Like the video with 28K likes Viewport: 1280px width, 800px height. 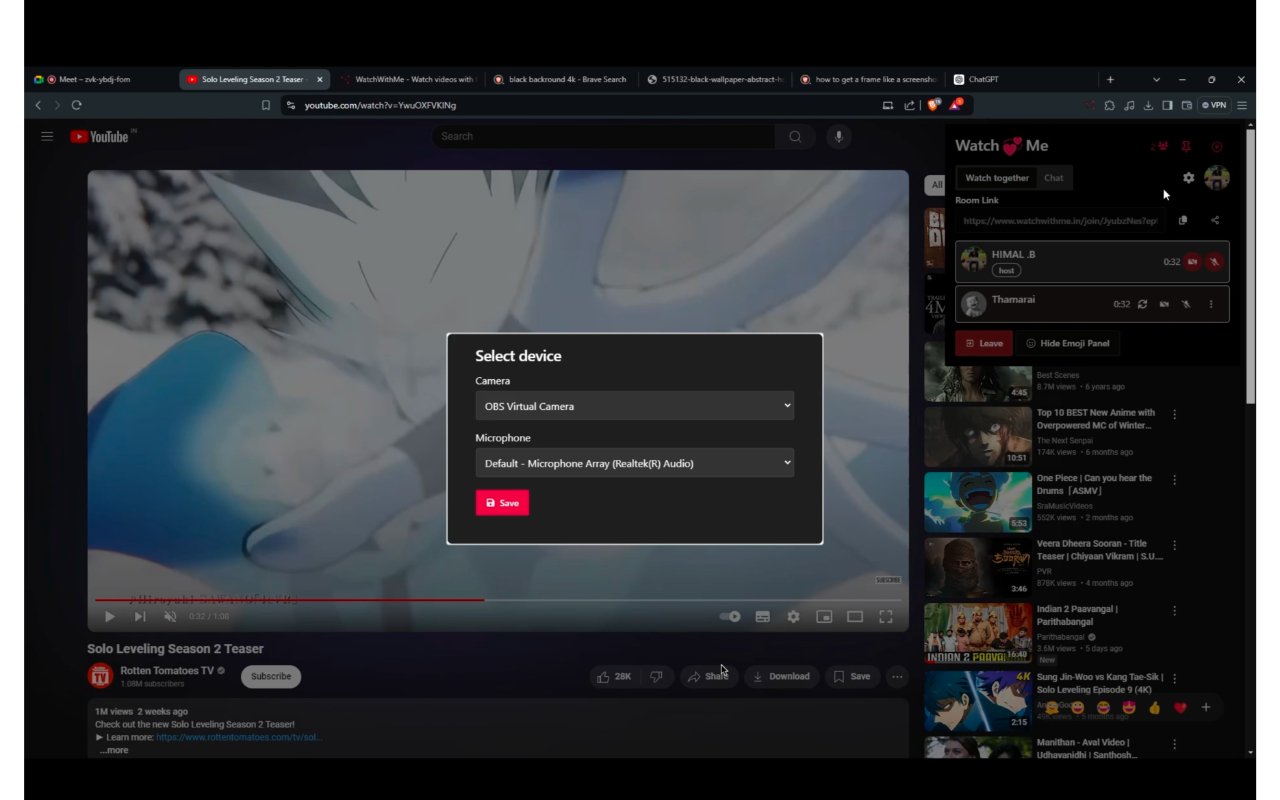pos(614,677)
